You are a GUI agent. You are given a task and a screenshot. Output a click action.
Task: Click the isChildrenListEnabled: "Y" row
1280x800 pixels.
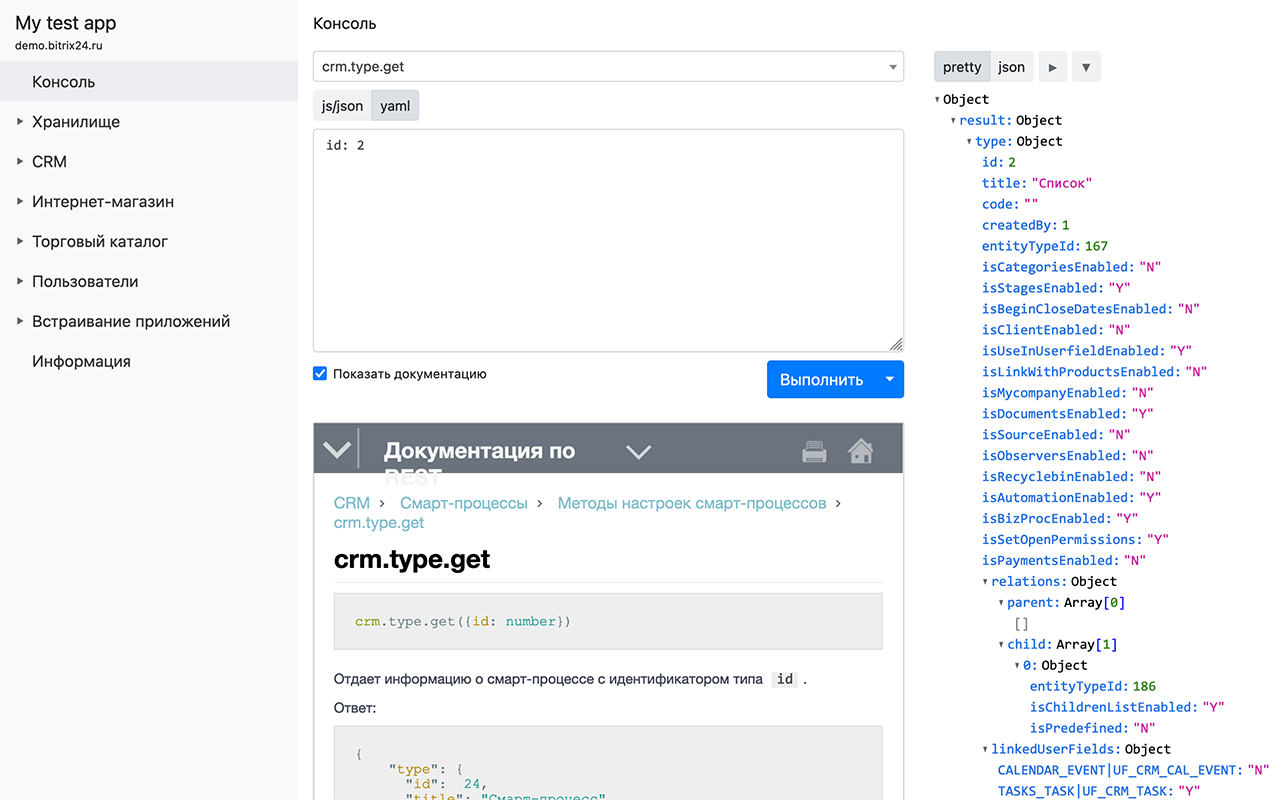click(x=1127, y=707)
